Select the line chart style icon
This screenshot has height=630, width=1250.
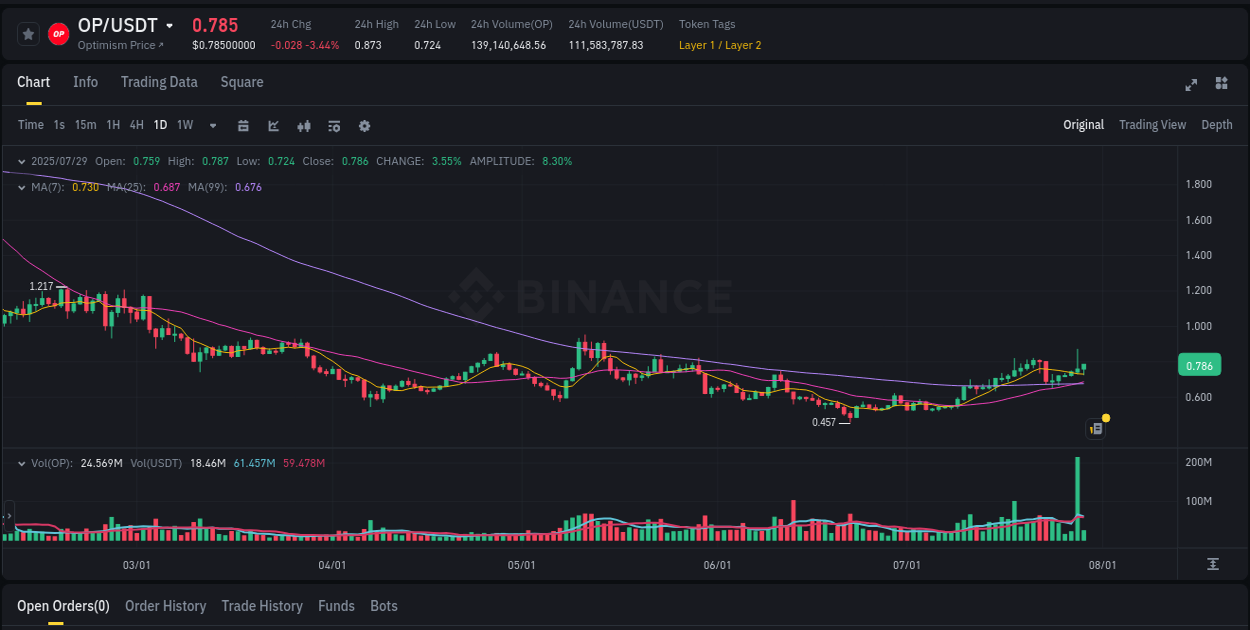(x=273, y=126)
